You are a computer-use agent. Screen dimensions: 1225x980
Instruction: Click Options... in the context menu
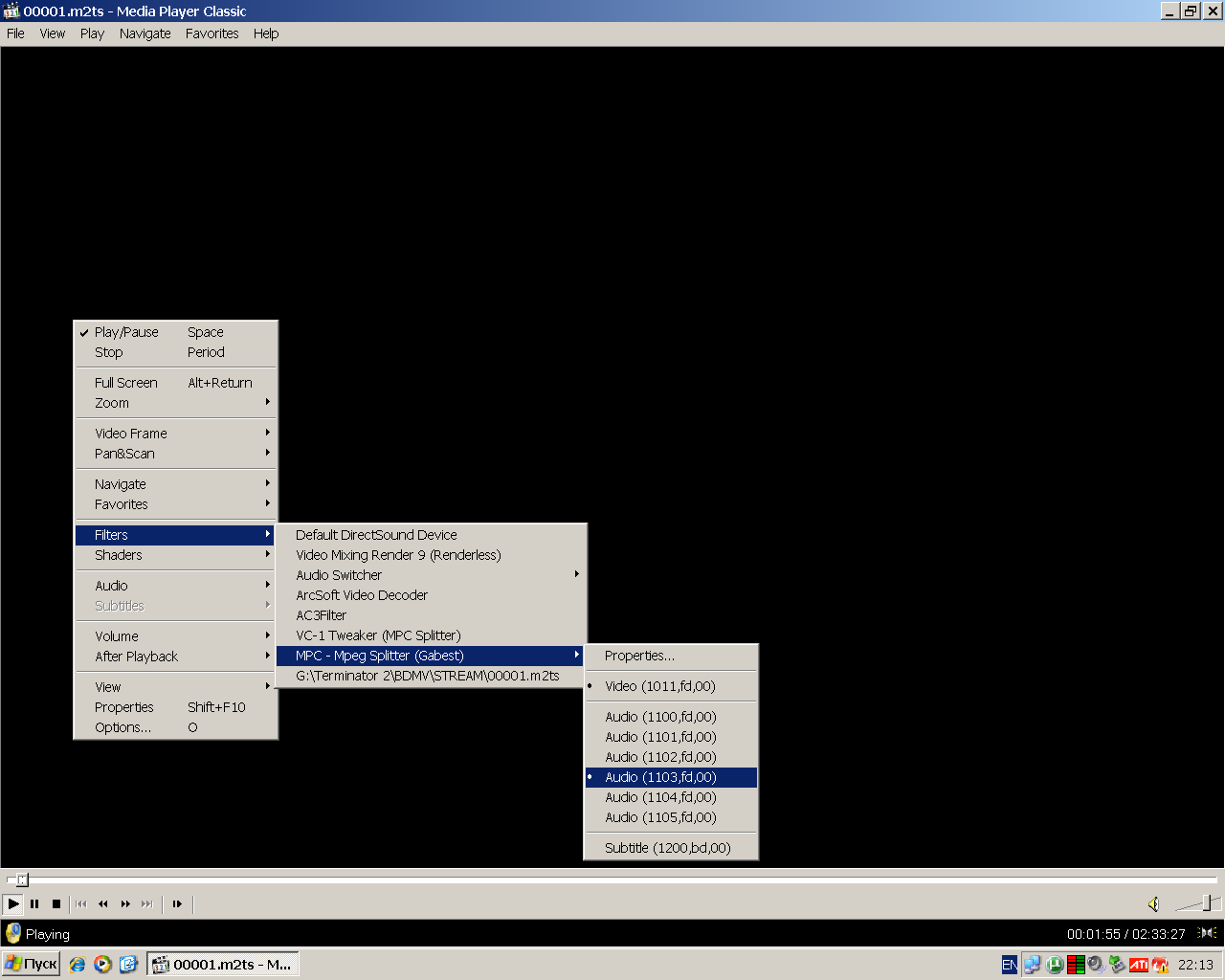point(122,727)
